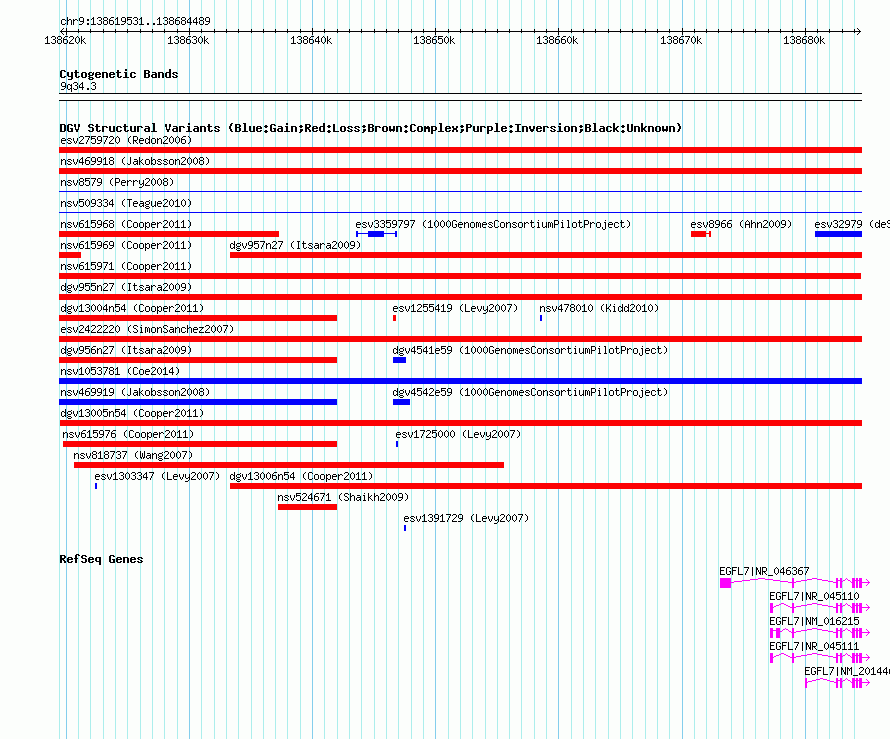
Task: Click the dgv4542e59 blue bar
Action: point(401,402)
